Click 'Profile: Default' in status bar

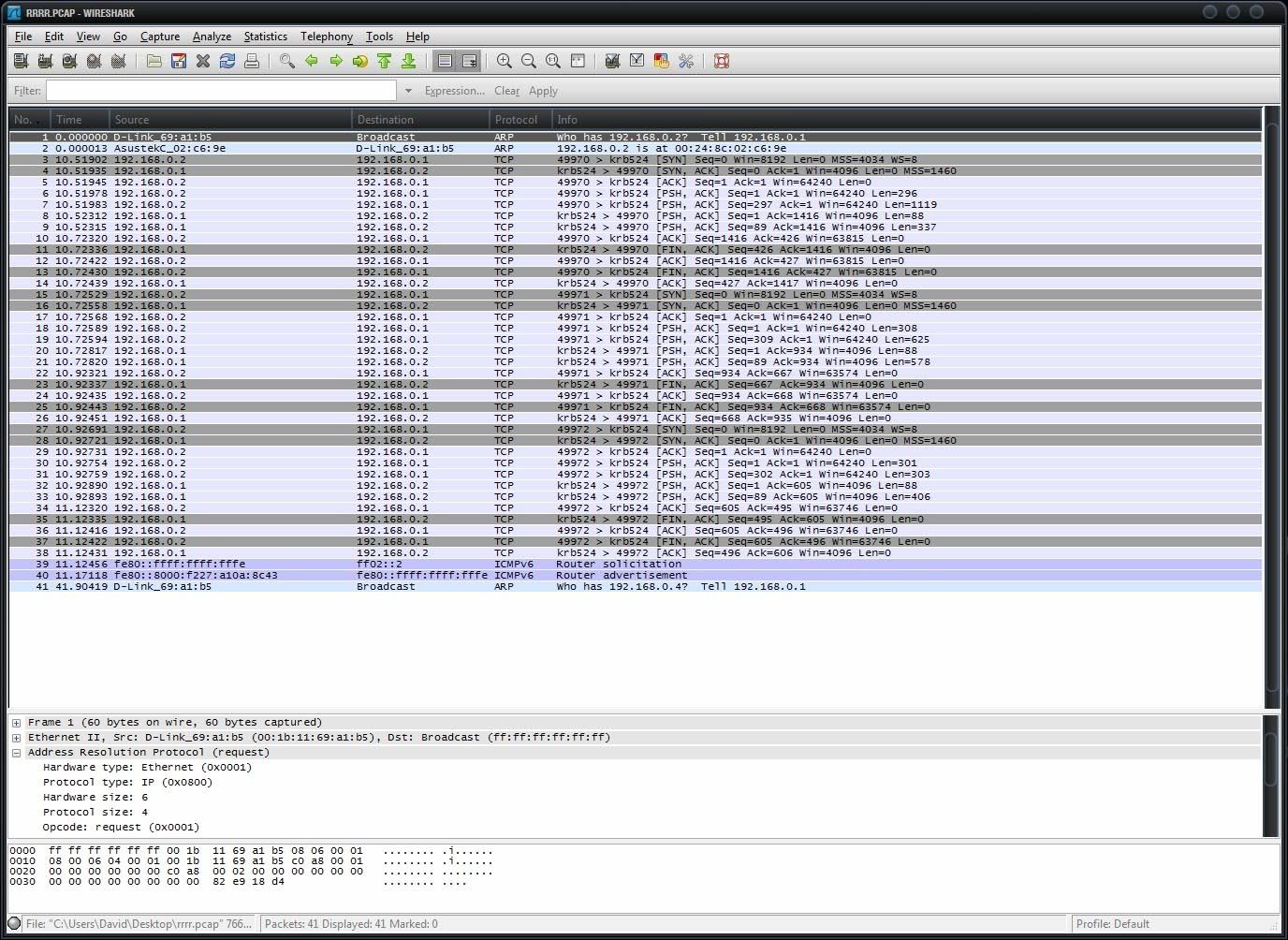tap(1112, 923)
